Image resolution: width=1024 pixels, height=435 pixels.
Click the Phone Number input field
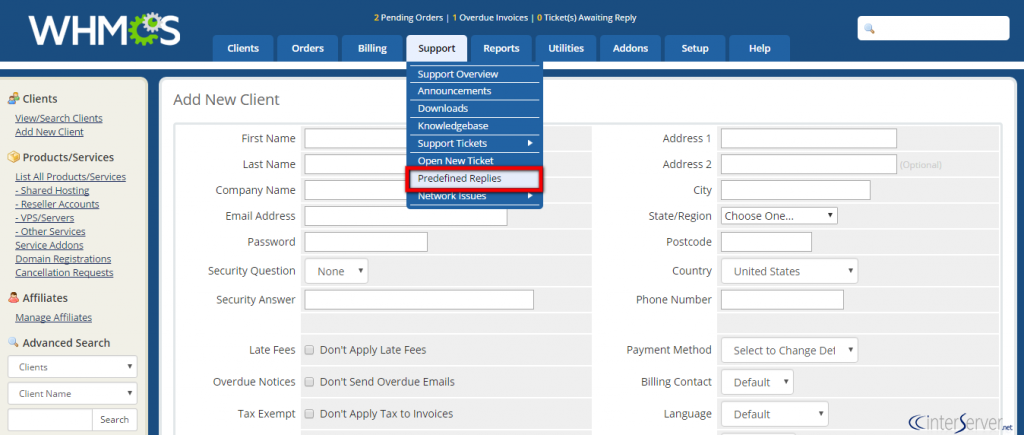tap(782, 300)
